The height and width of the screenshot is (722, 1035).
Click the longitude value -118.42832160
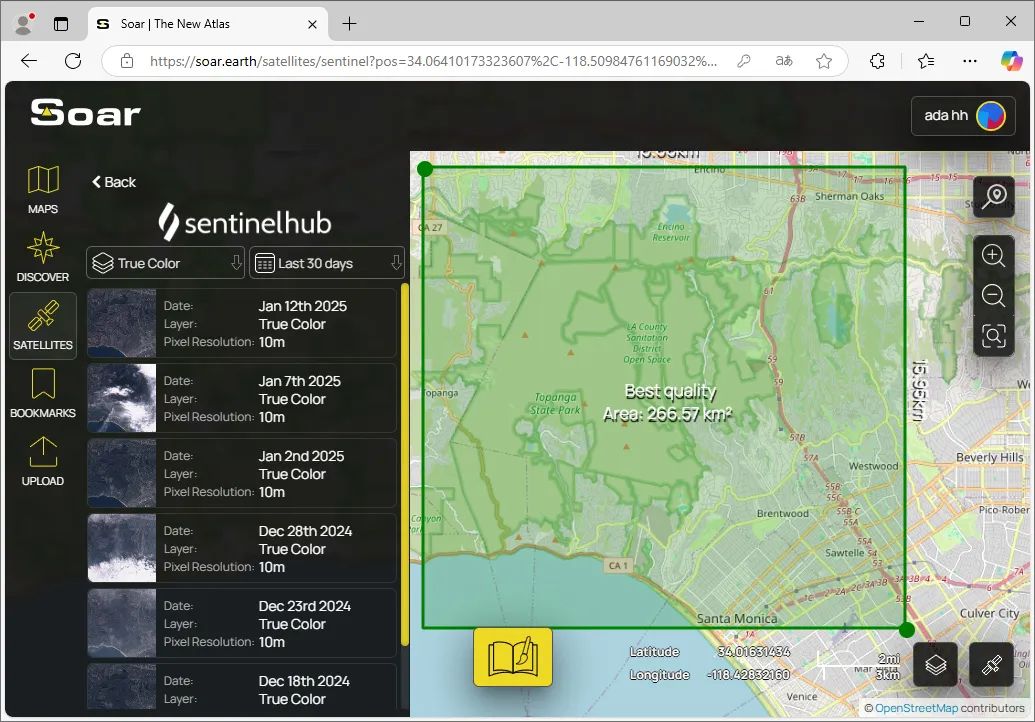(x=748, y=674)
